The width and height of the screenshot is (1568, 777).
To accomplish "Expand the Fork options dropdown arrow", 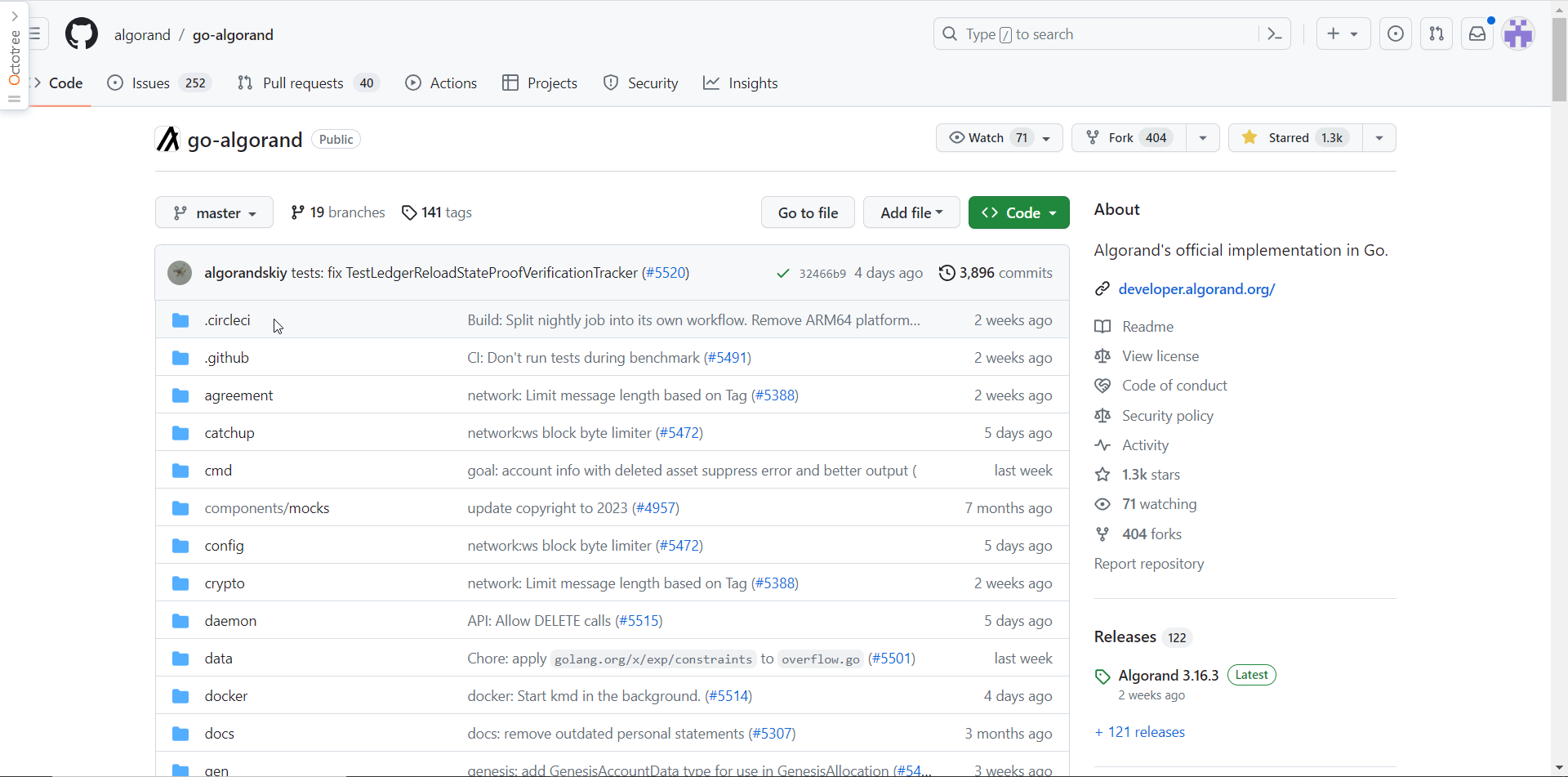I will [x=1203, y=137].
